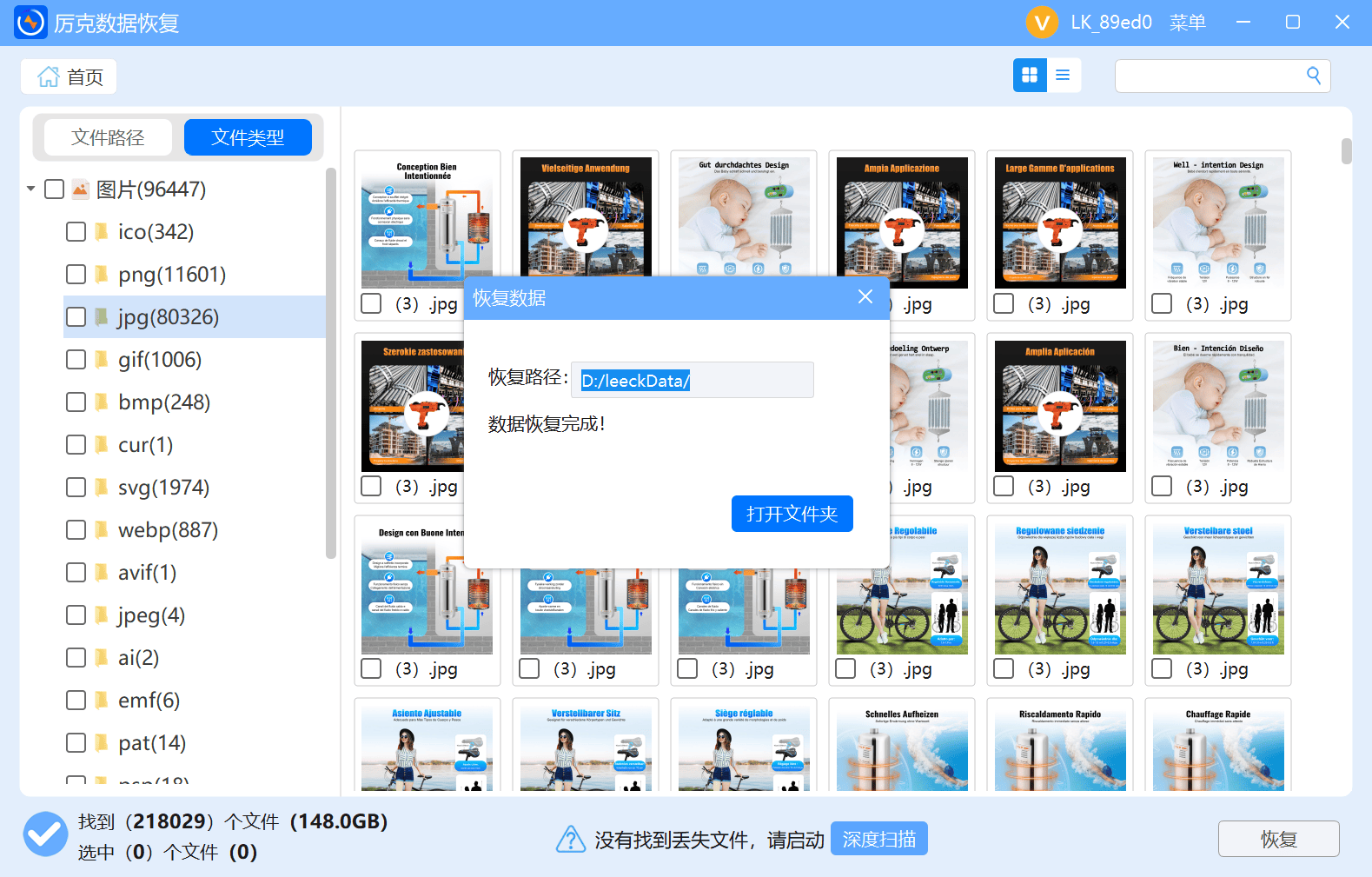Enable the 图片(96447) checkbox
This screenshot has height=877, width=1372.
pyautogui.click(x=54, y=189)
